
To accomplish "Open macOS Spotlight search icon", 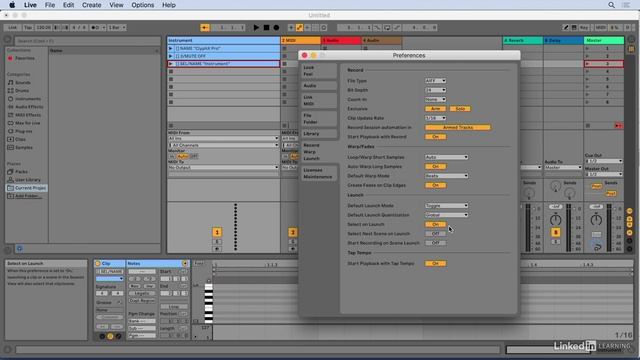I will 611,5.
